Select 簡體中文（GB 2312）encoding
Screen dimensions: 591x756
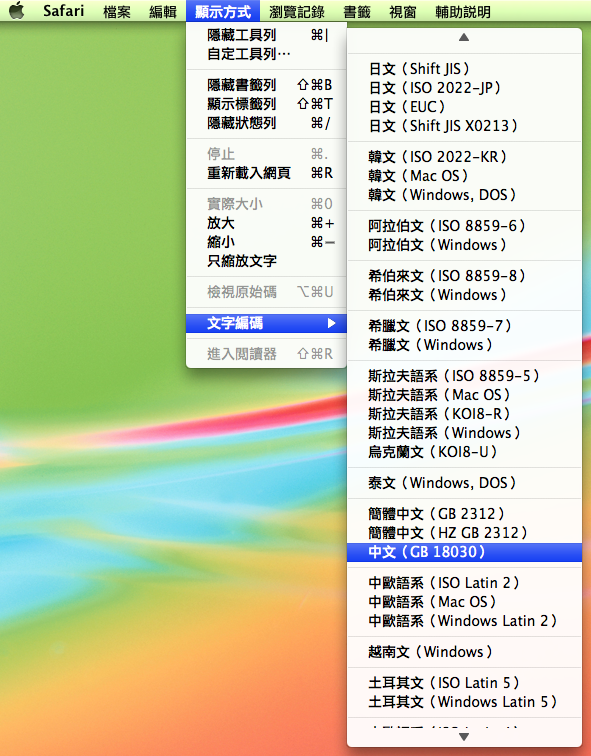pyautogui.click(x=464, y=513)
